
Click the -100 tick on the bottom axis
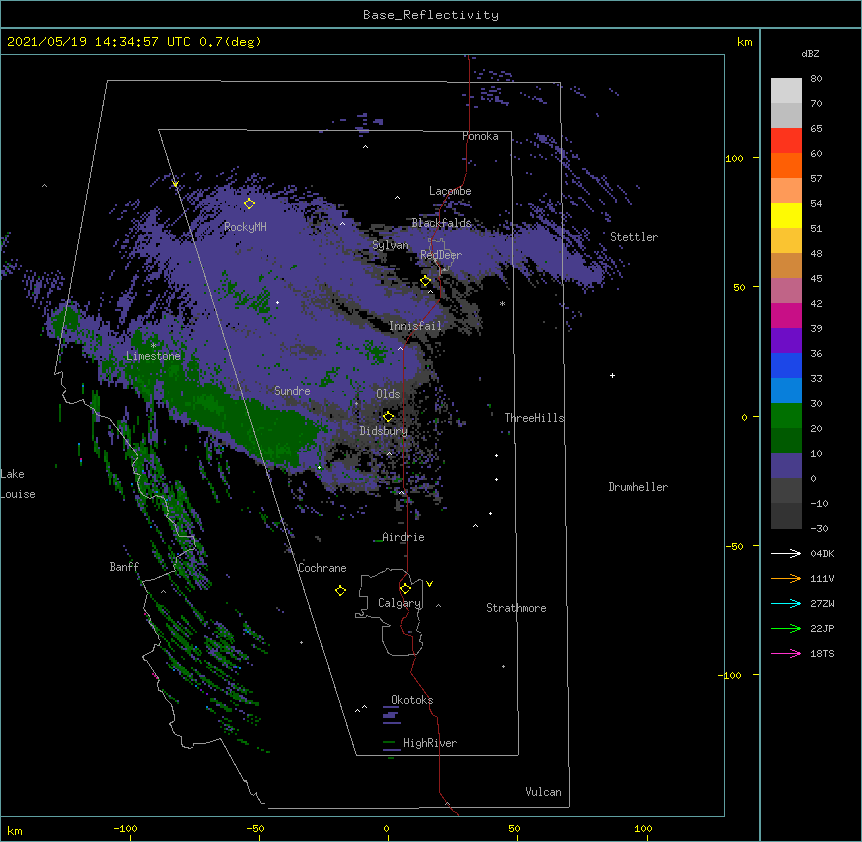coord(125,828)
